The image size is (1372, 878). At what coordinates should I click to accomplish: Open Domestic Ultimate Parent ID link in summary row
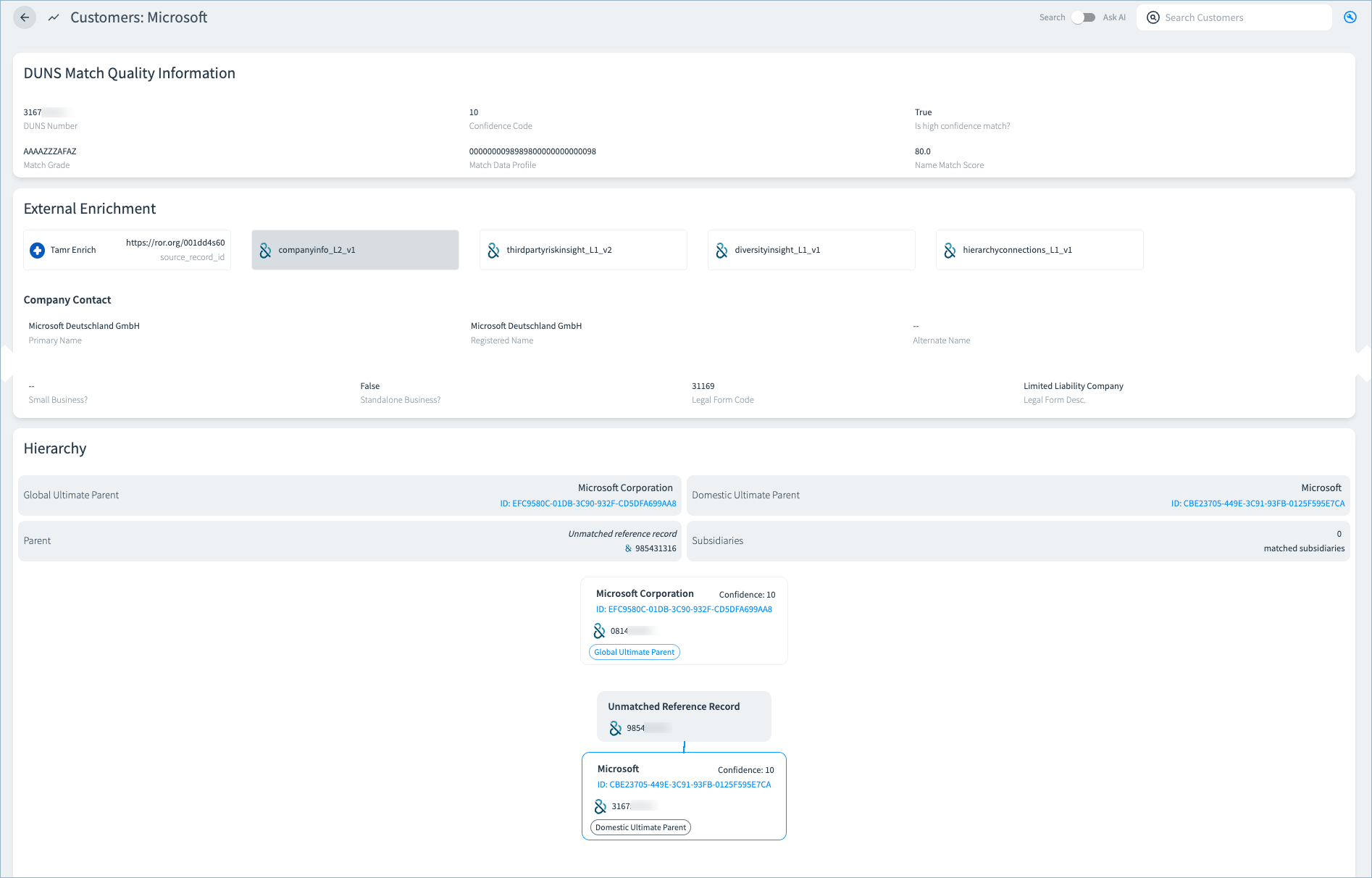tap(1258, 503)
